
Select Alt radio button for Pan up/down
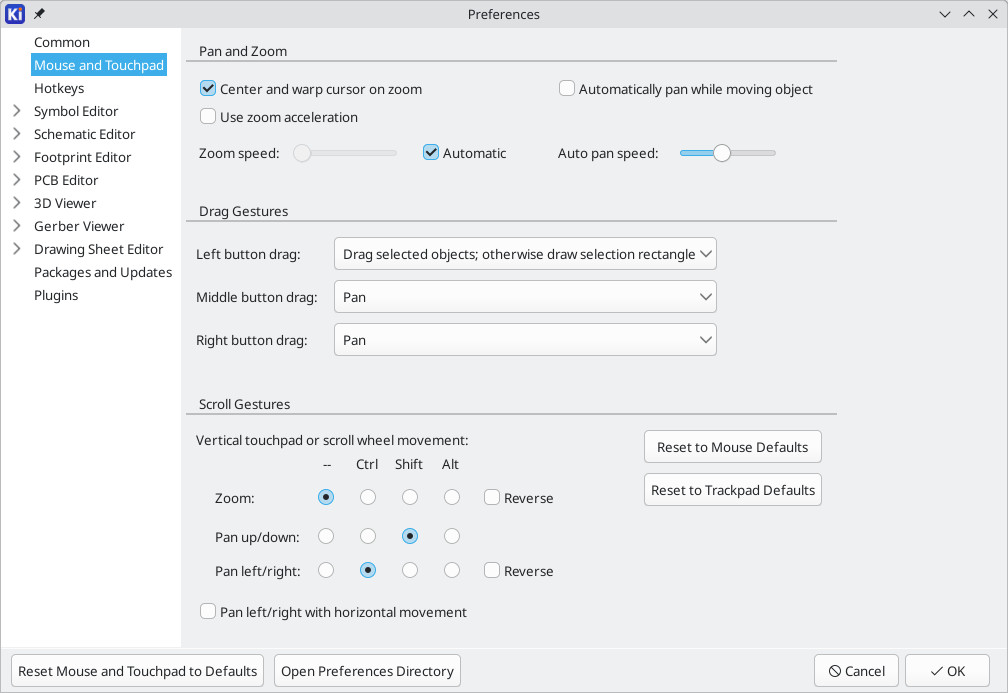[452, 536]
